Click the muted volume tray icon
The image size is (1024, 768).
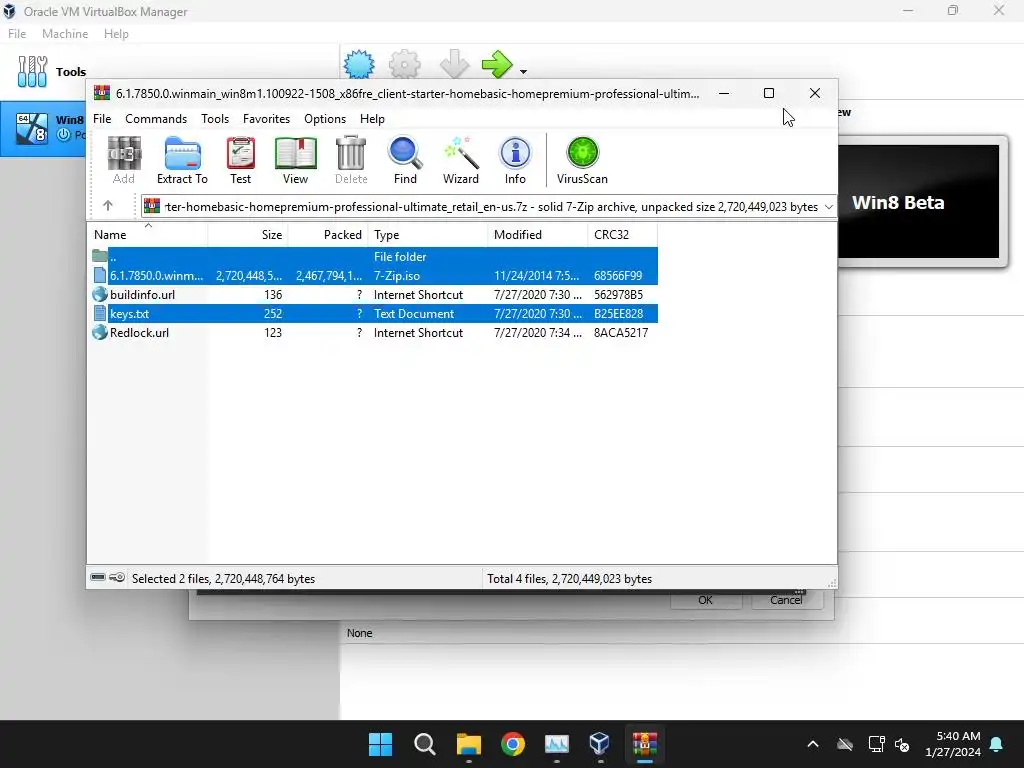pyautogui.click(x=903, y=744)
